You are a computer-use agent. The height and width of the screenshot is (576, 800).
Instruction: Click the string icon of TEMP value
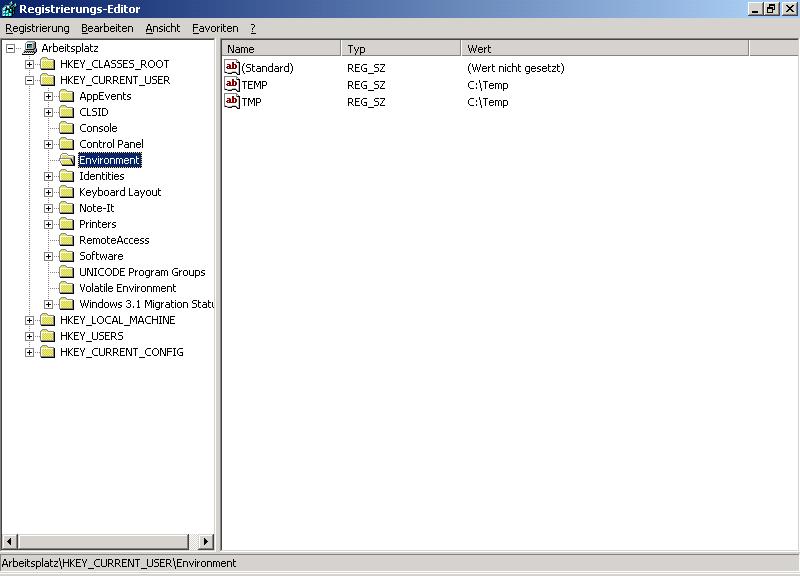click(x=232, y=84)
